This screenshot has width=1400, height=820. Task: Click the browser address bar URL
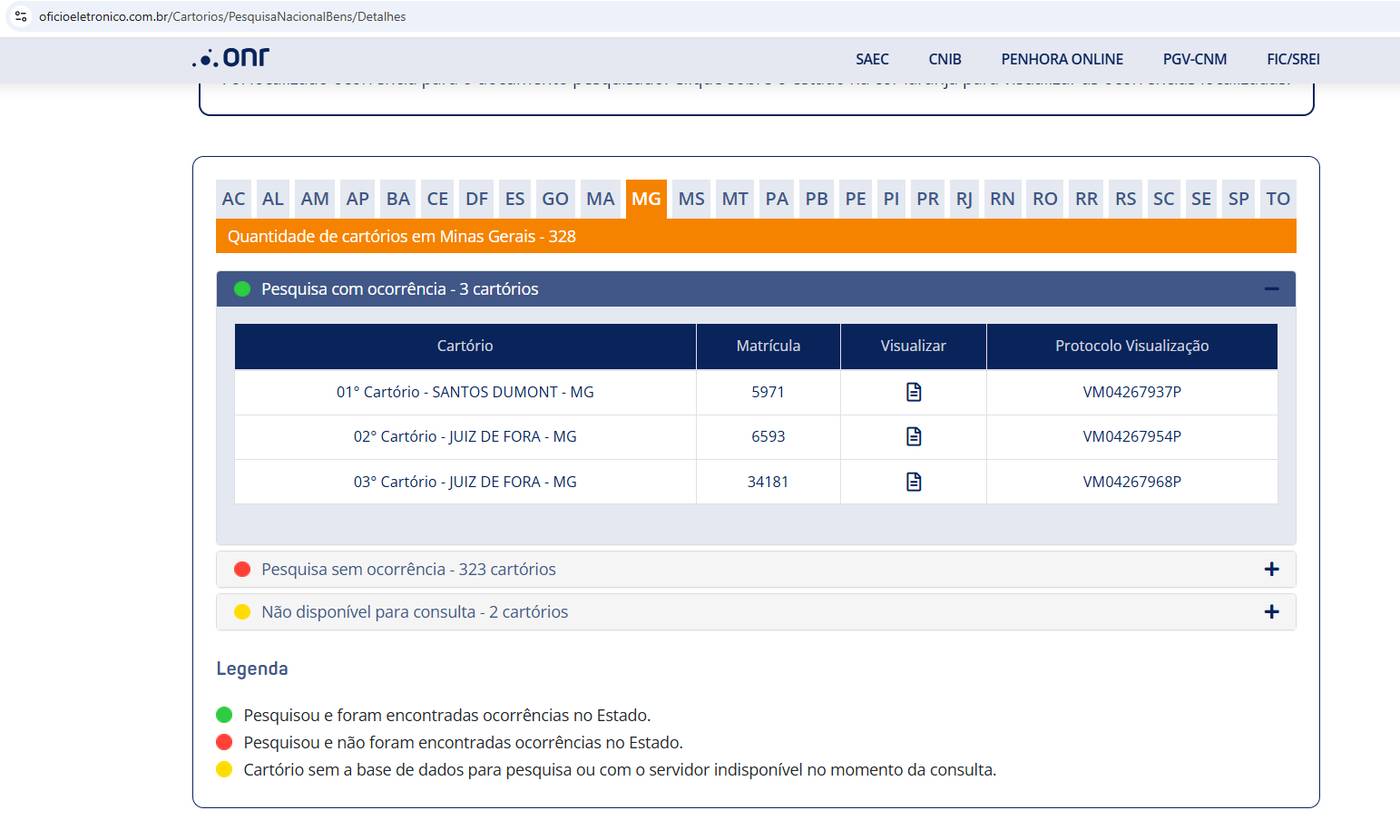point(222,17)
